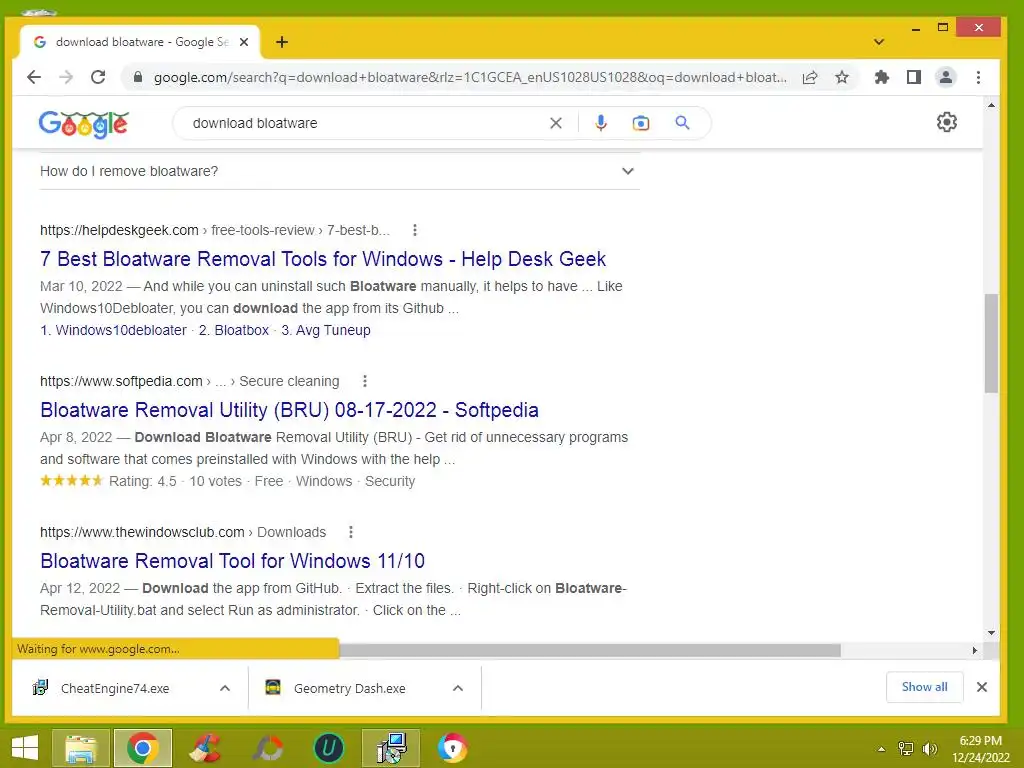
Task: Click the horizontal scrollbar thumb
Action: [590, 650]
